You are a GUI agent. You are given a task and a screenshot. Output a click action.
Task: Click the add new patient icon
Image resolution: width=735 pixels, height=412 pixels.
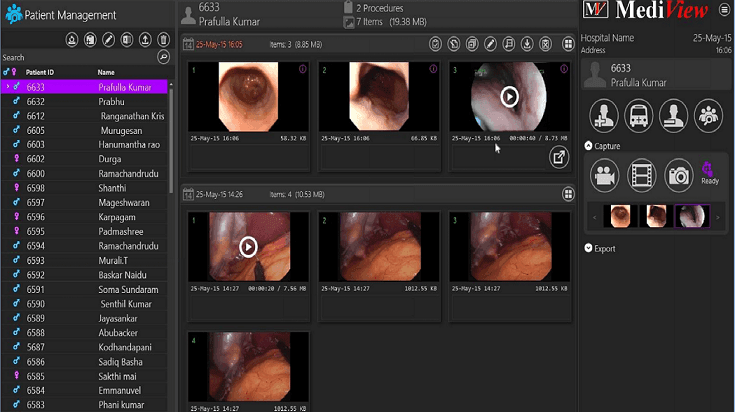[604, 116]
